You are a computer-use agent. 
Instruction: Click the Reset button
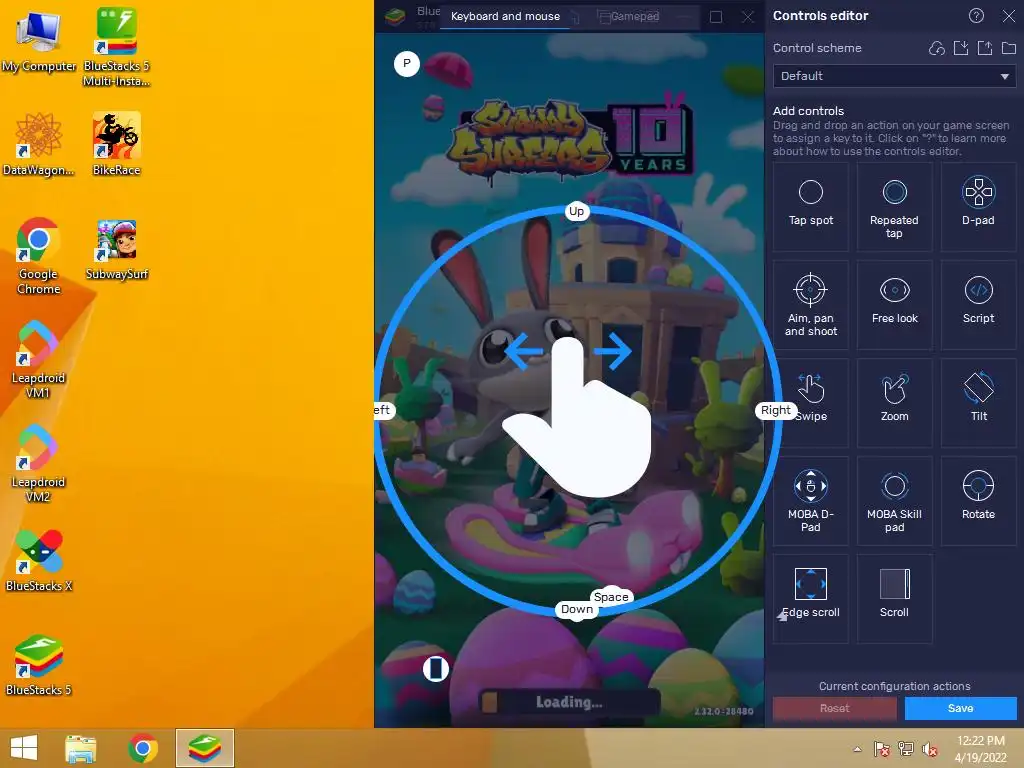coord(834,708)
